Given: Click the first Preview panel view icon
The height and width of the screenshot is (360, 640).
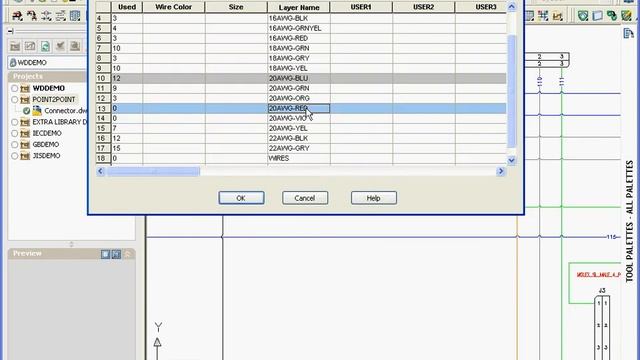Looking at the screenshot, I should tap(105, 254).
